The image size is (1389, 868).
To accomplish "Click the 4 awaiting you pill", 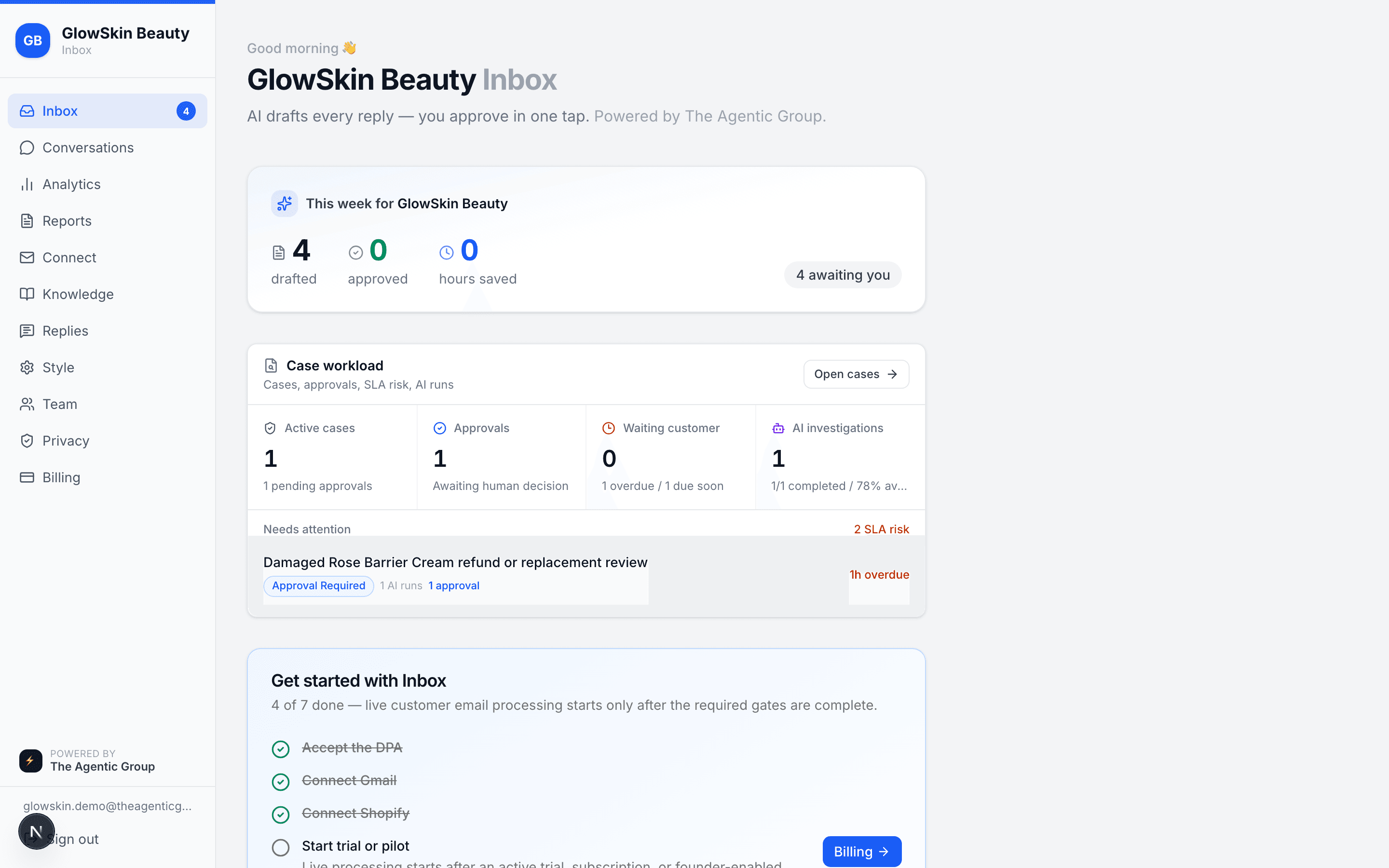I will pos(843,275).
